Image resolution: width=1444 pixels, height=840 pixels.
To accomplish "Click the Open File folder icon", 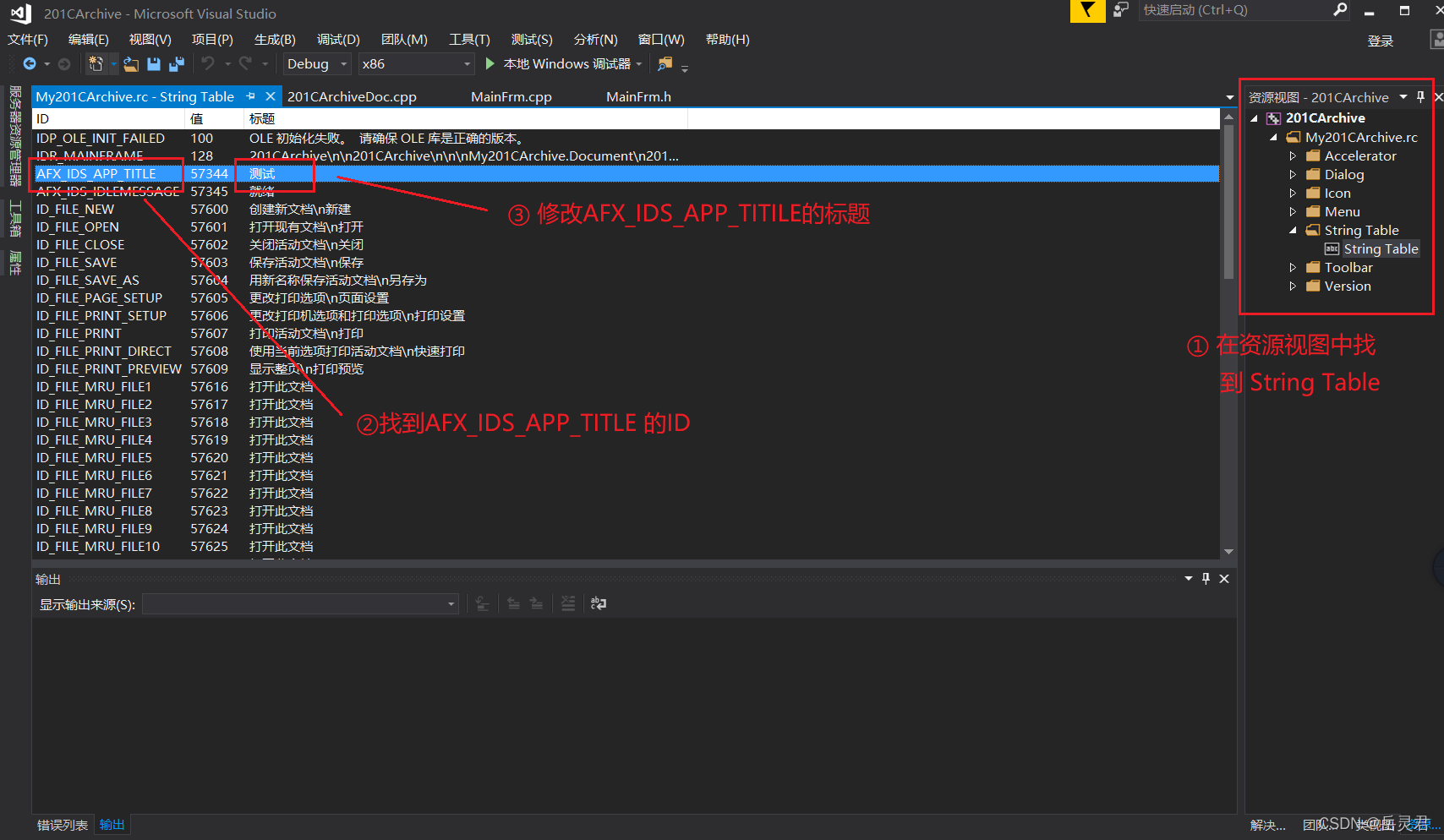I will [x=131, y=64].
